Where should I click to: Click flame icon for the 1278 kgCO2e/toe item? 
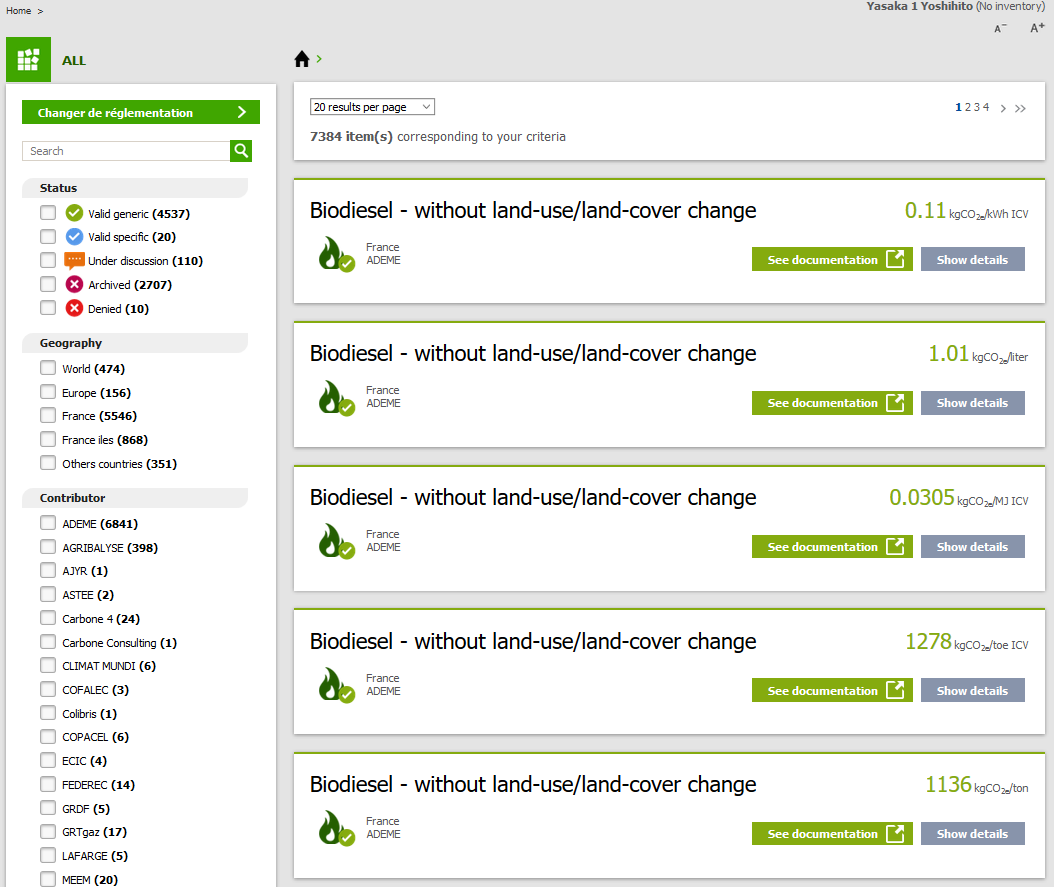point(335,685)
